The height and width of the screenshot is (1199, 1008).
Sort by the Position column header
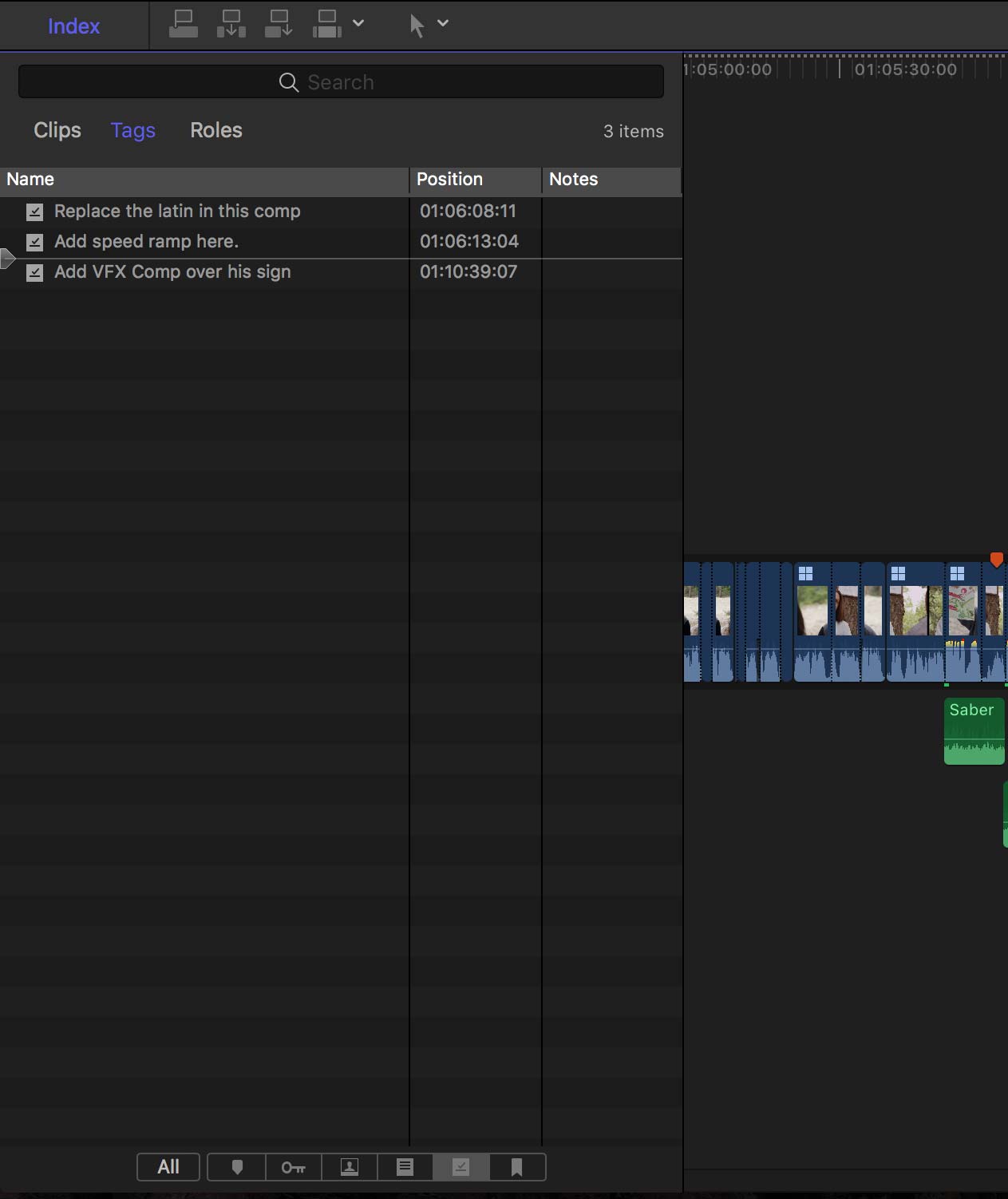click(x=476, y=180)
